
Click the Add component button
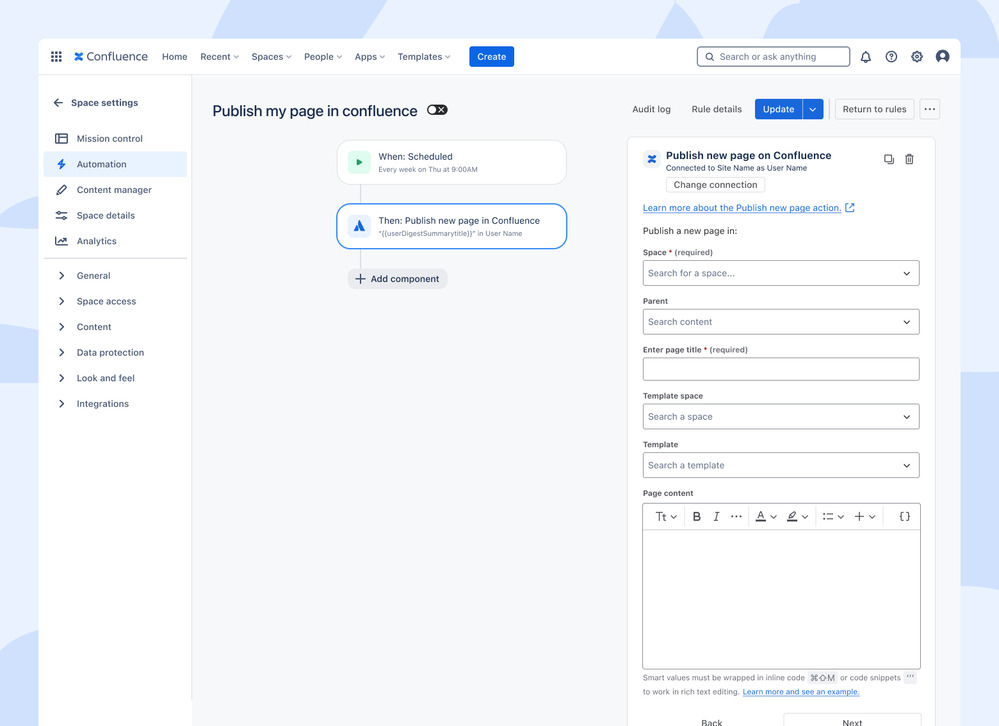pos(398,279)
